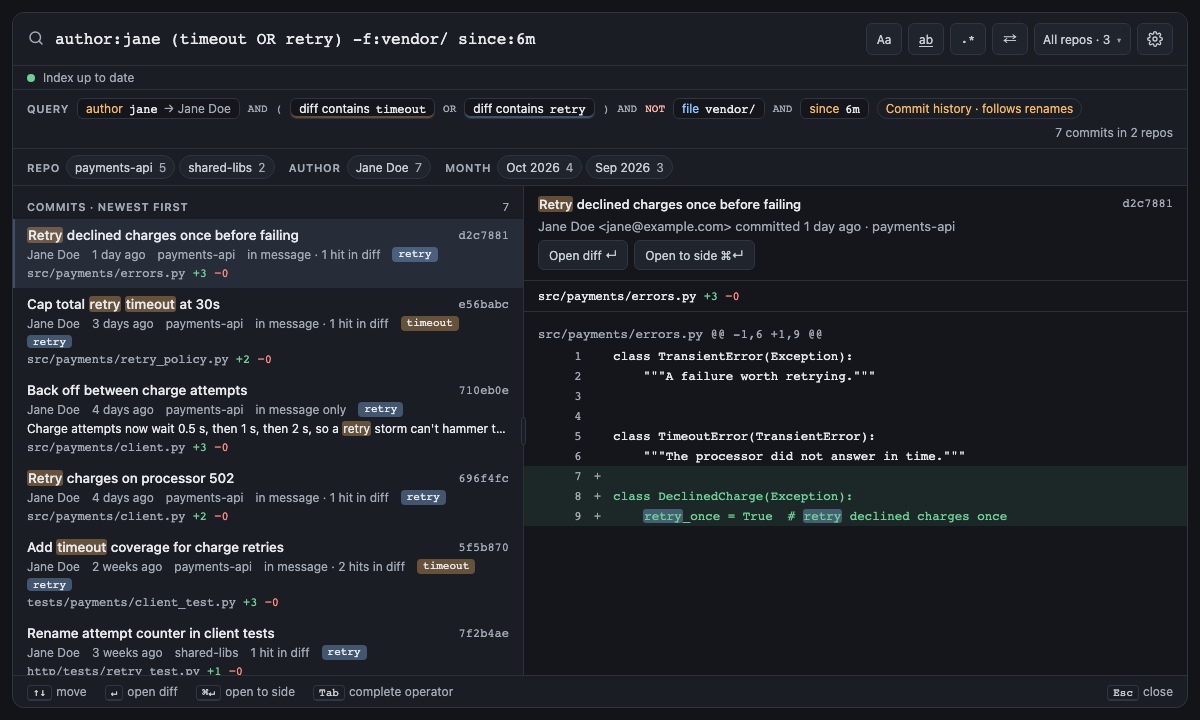Click file path tests/payments/client_test.py

click(131, 602)
